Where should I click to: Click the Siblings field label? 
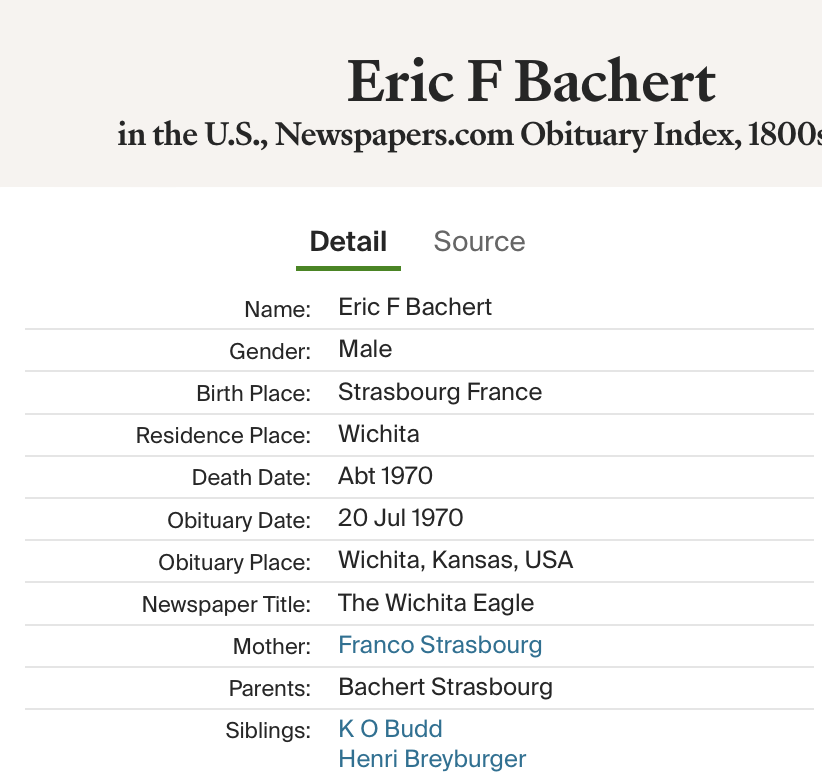(268, 731)
